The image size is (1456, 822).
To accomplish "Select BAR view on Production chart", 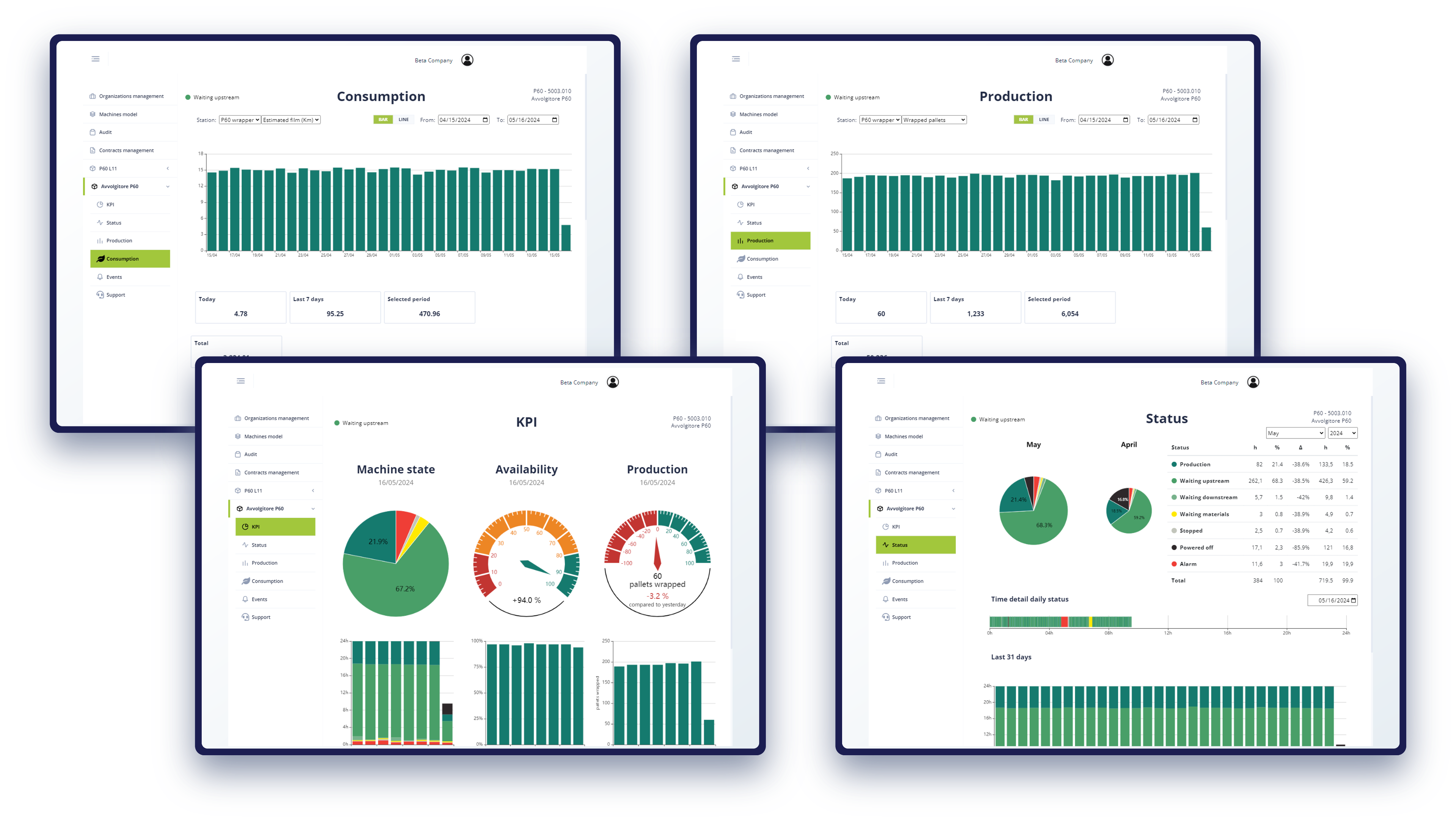I will pos(1023,120).
